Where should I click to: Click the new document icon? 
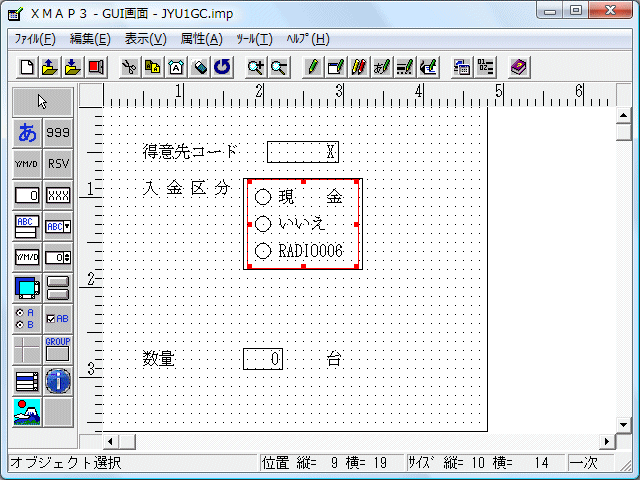27,67
